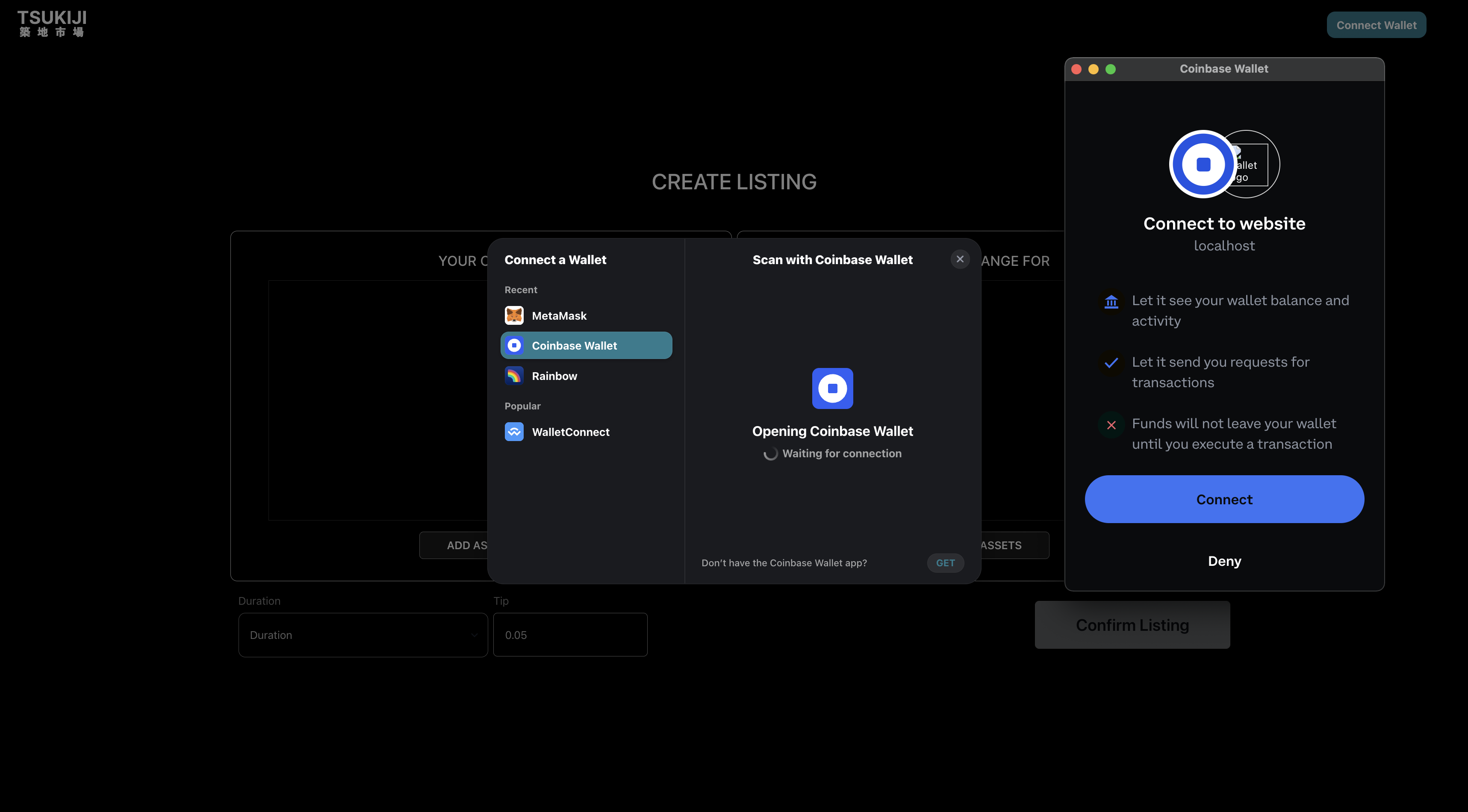Click the Popular section label
Image resolution: width=1468 pixels, height=812 pixels.
pos(522,406)
